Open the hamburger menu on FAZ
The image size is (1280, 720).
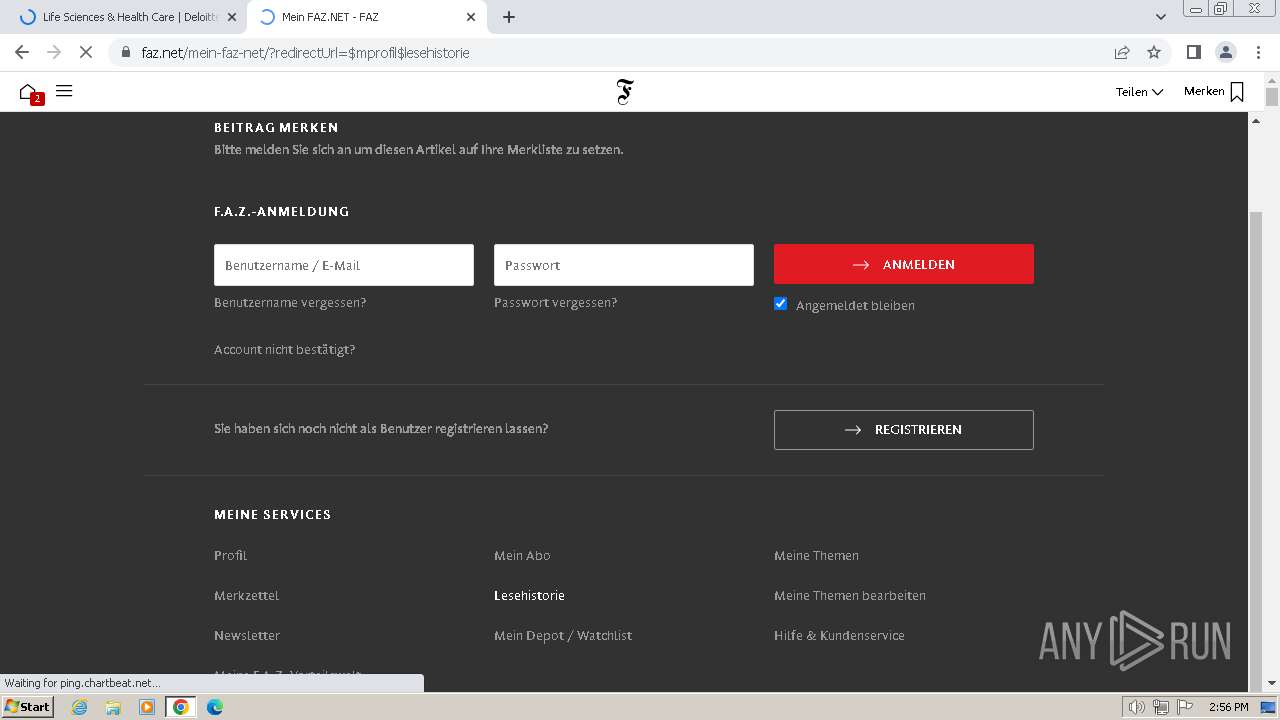click(x=64, y=91)
